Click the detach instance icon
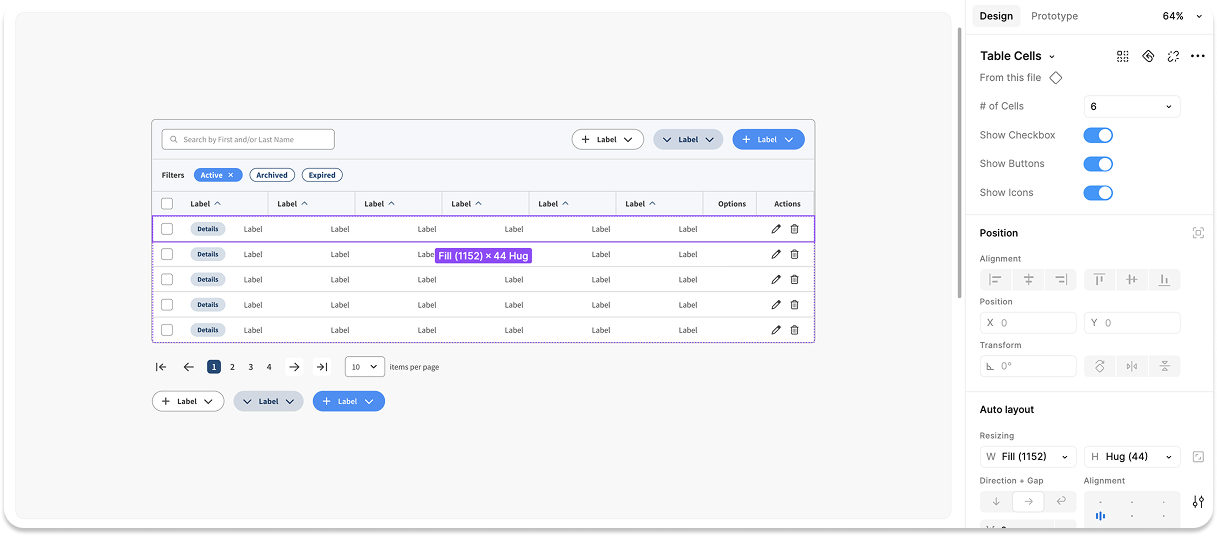Screen dimensions: 1217x536 click(x=1173, y=56)
